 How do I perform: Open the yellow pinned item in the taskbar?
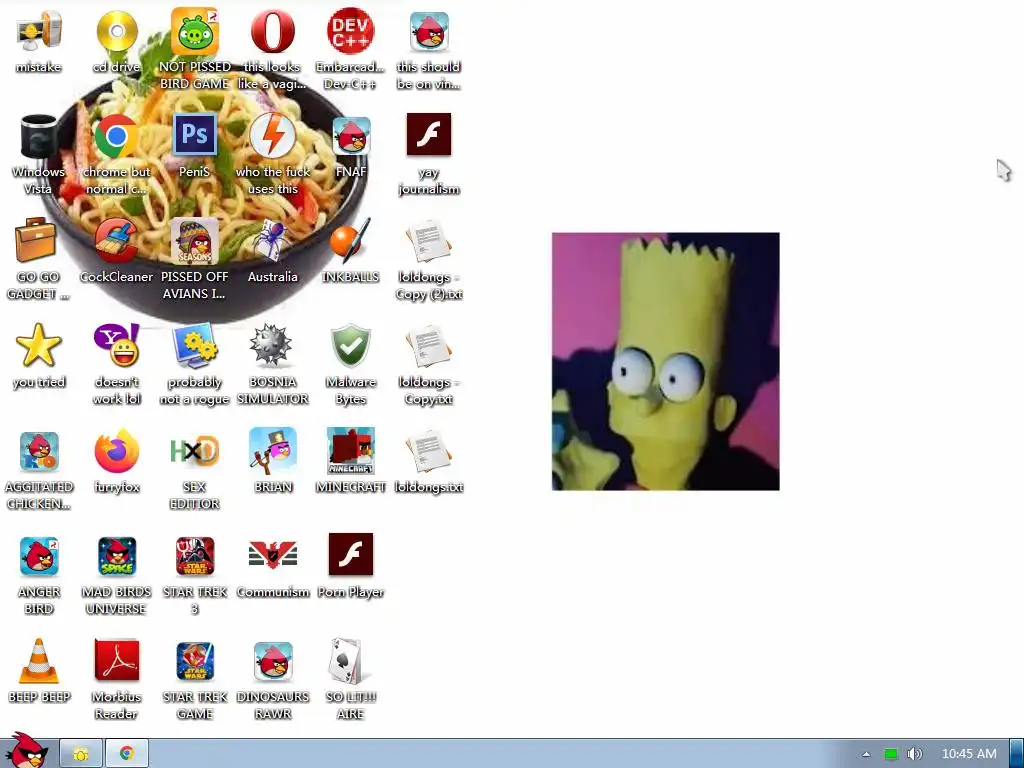(81, 754)
